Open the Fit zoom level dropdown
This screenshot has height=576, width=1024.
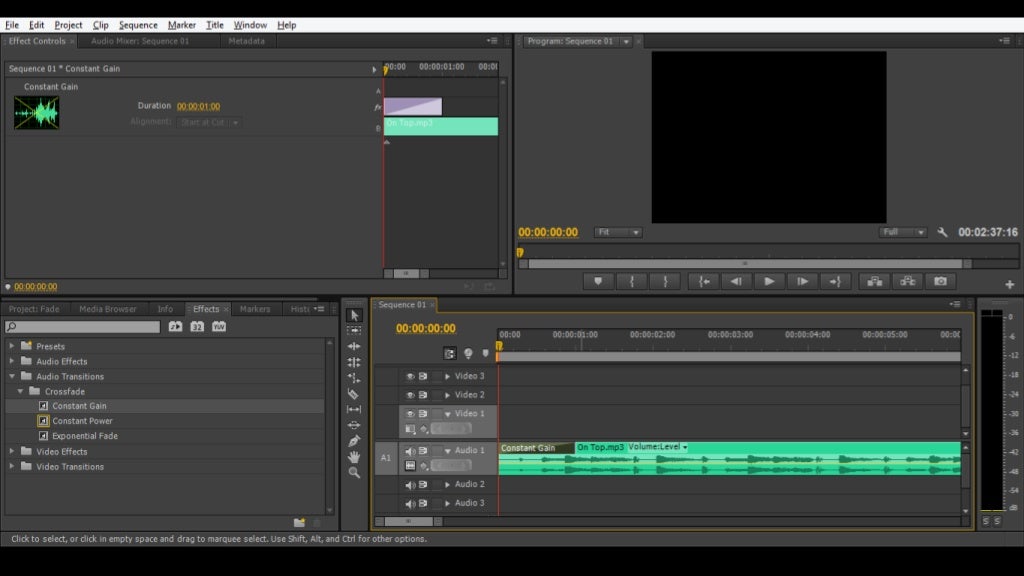tap(618, 232)
